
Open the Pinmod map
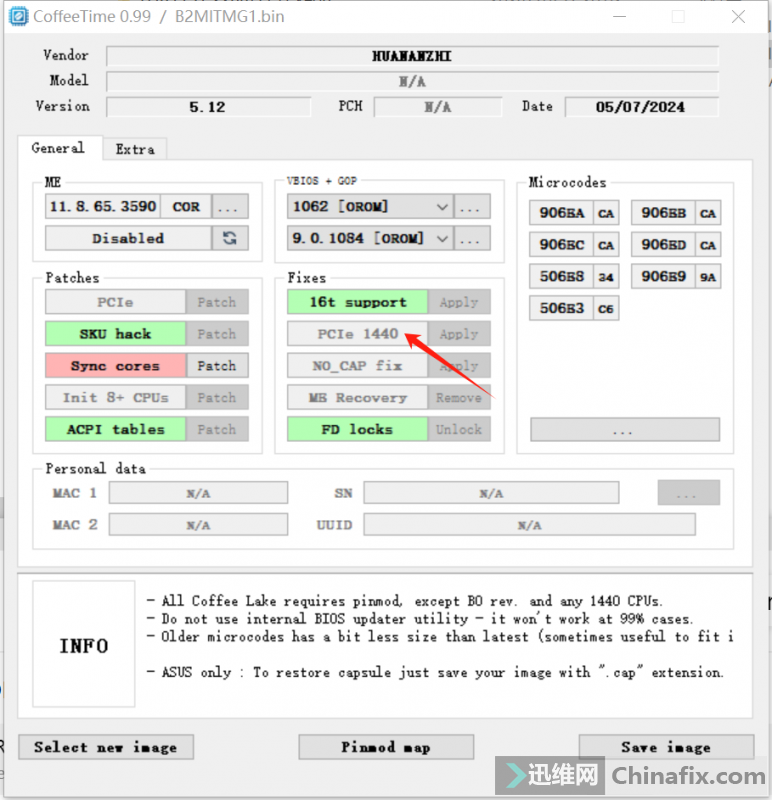386,747
